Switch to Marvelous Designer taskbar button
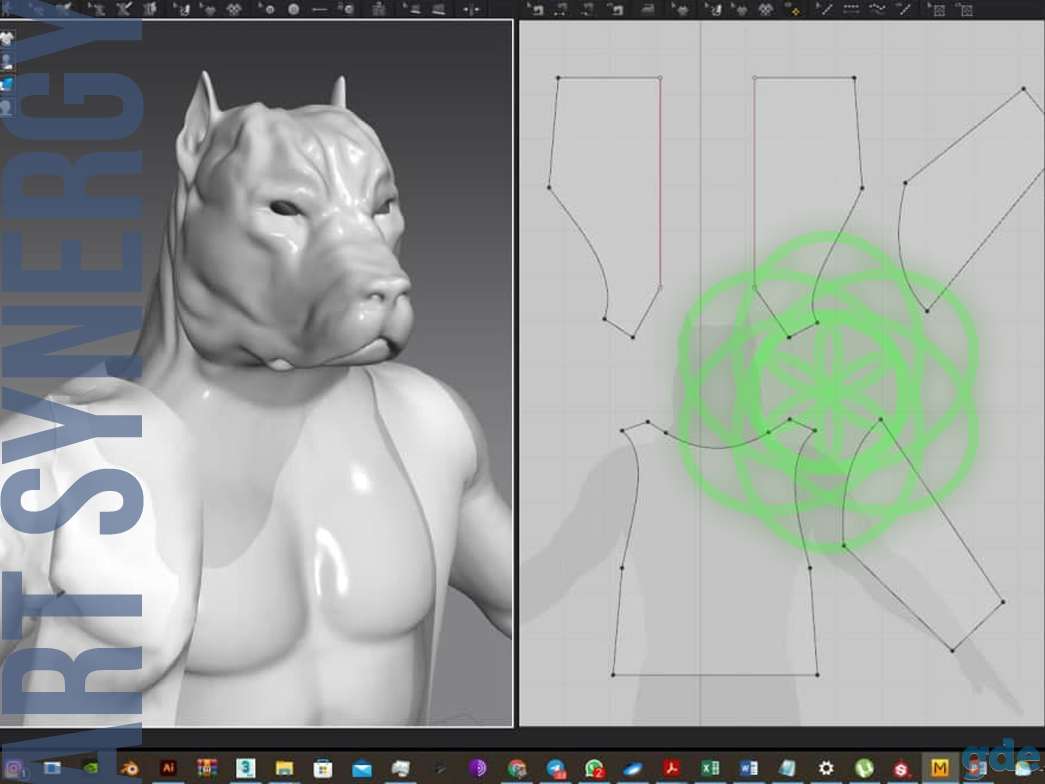 pyautogui.click(x=938, y=769)
